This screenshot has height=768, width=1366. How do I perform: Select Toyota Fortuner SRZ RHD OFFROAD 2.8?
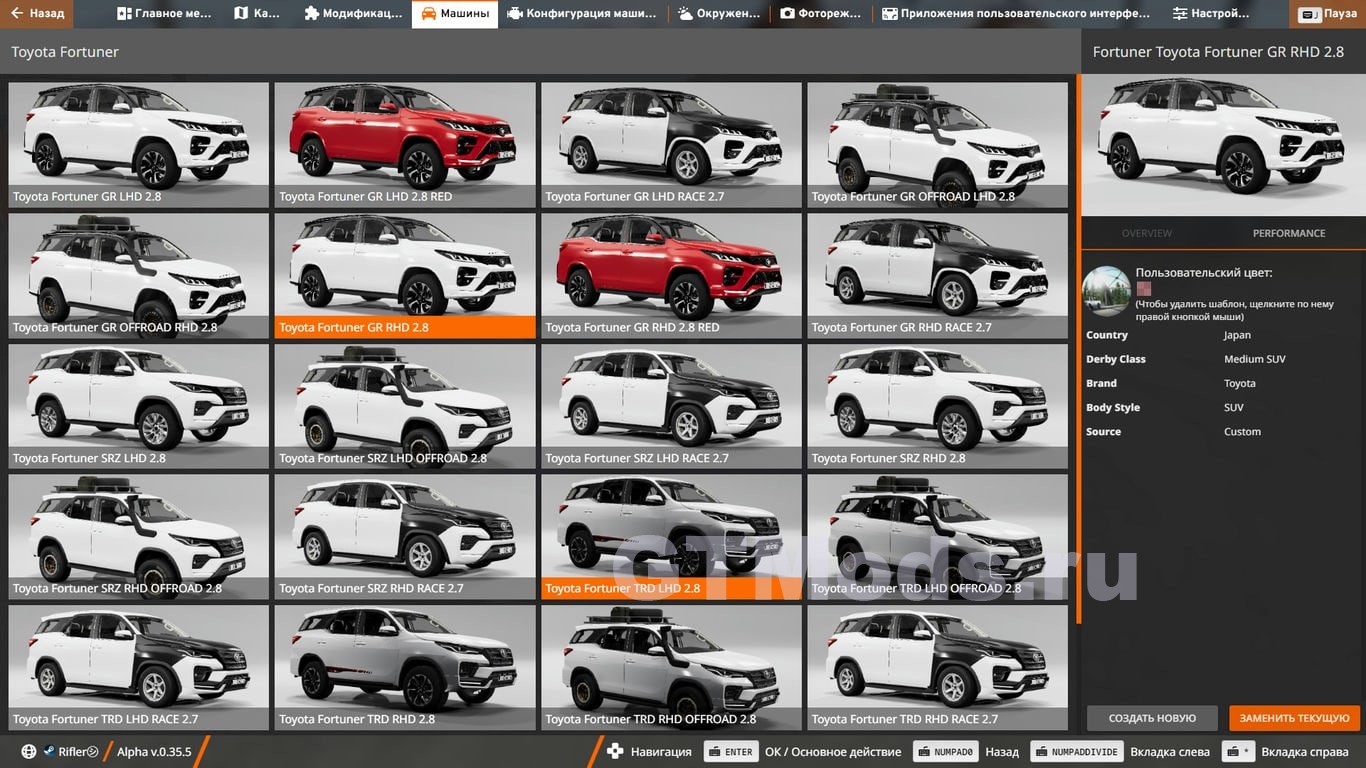[x=139, y=537]
